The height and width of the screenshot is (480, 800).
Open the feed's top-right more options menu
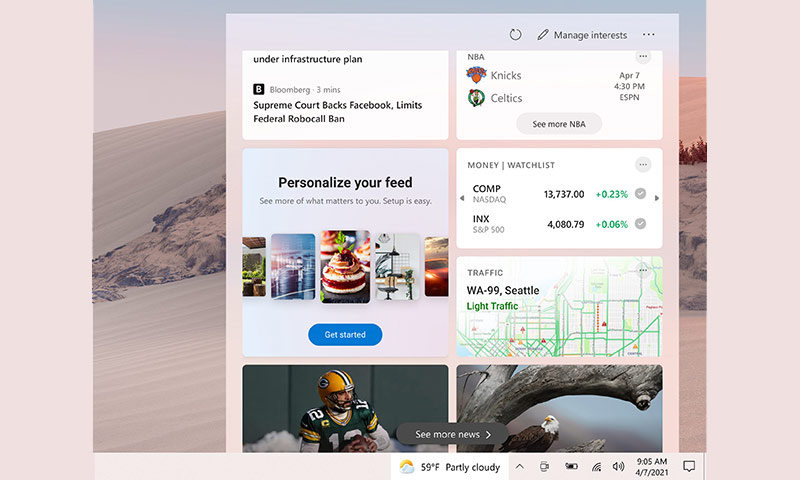[648, 35]
